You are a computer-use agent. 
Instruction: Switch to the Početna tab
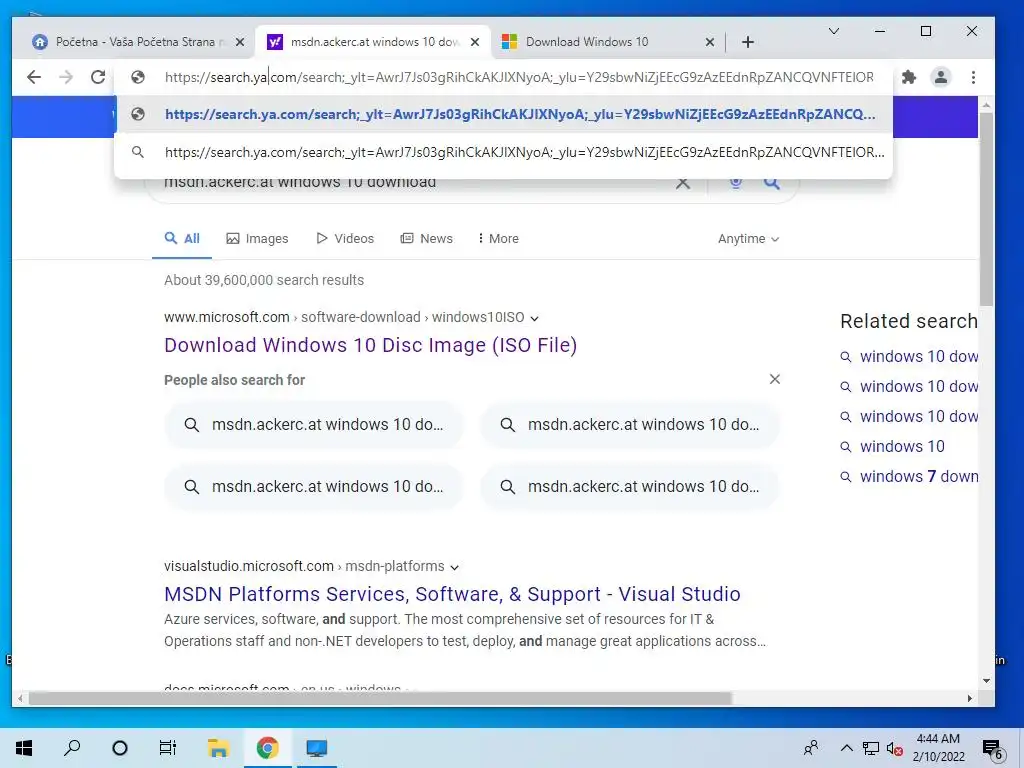[x=137, y=42]
